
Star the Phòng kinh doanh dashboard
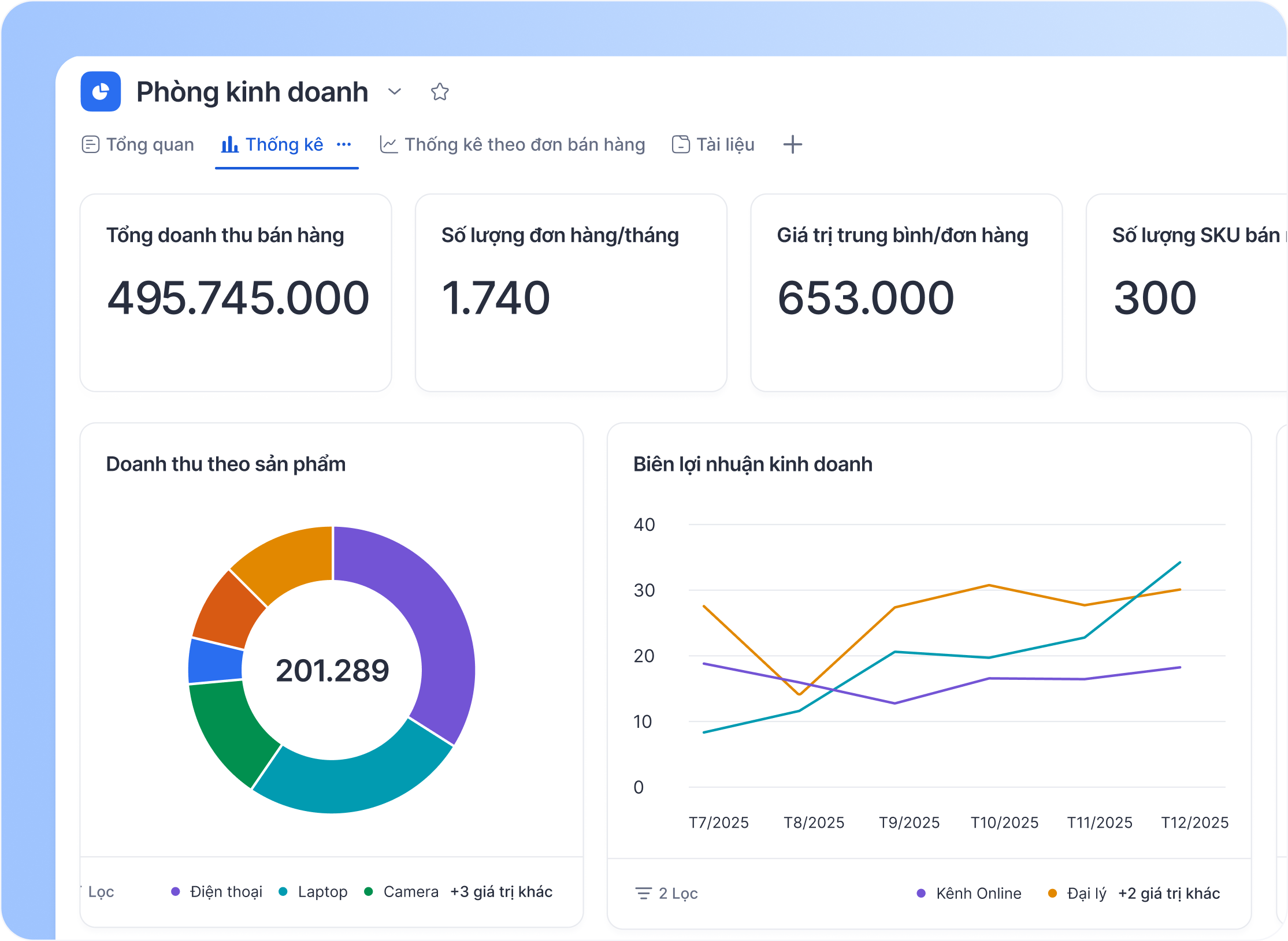coord(439,92)
